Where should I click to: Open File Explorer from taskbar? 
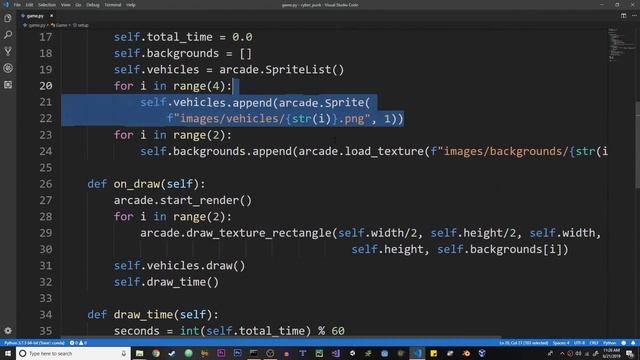(139, 353)
